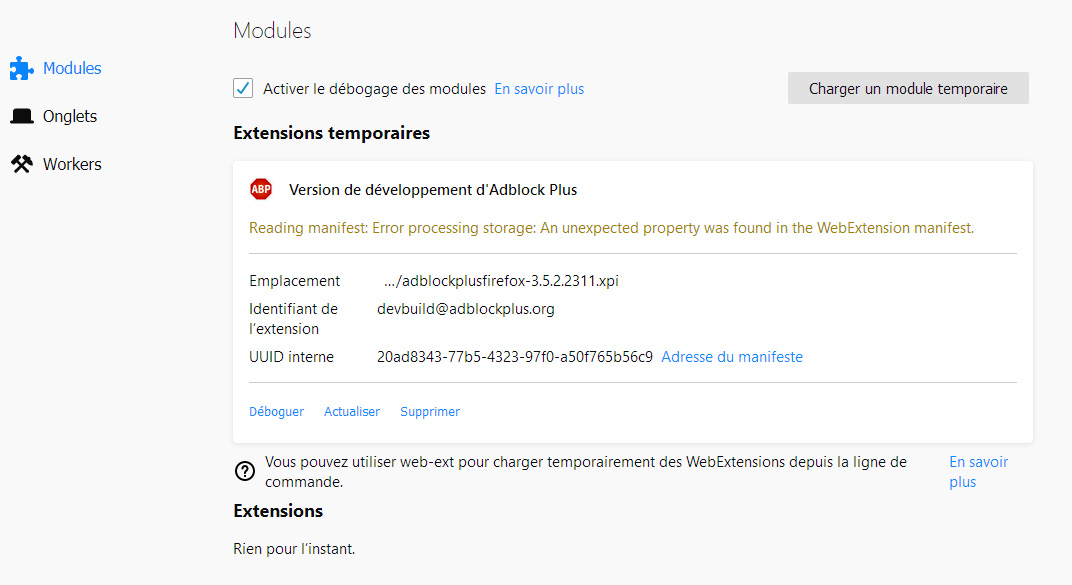Open 'En savoir plus' link beside debugging checkbox
The image size is (1072, 585).
[x=539, y=89]
